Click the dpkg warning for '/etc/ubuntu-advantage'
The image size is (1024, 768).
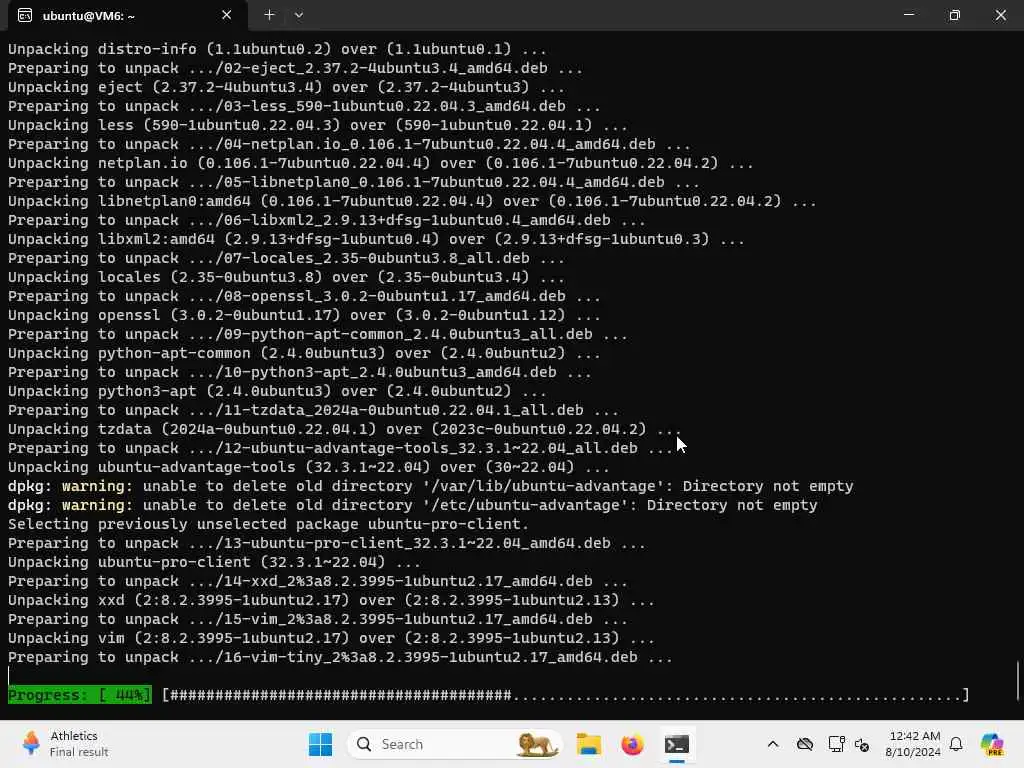tap(413, 505)
